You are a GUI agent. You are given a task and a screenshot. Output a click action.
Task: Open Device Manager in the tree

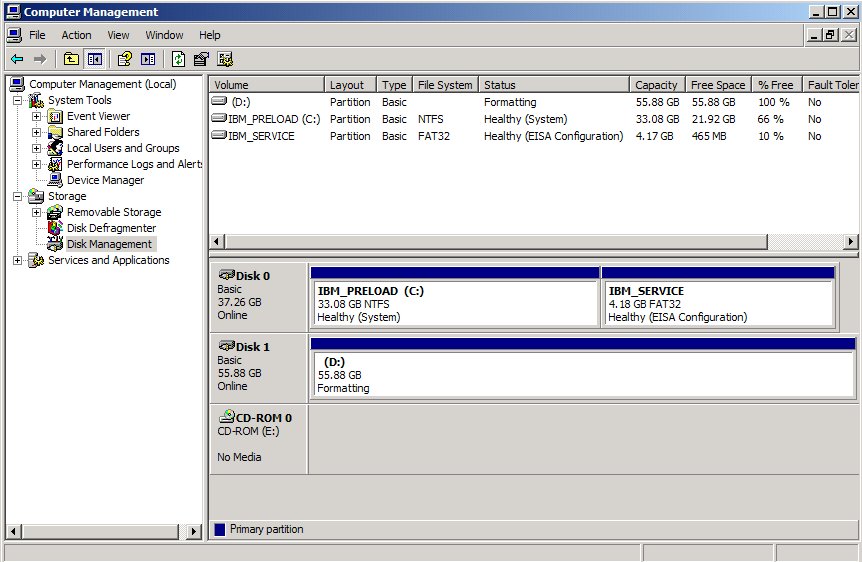tap(104, 180)
